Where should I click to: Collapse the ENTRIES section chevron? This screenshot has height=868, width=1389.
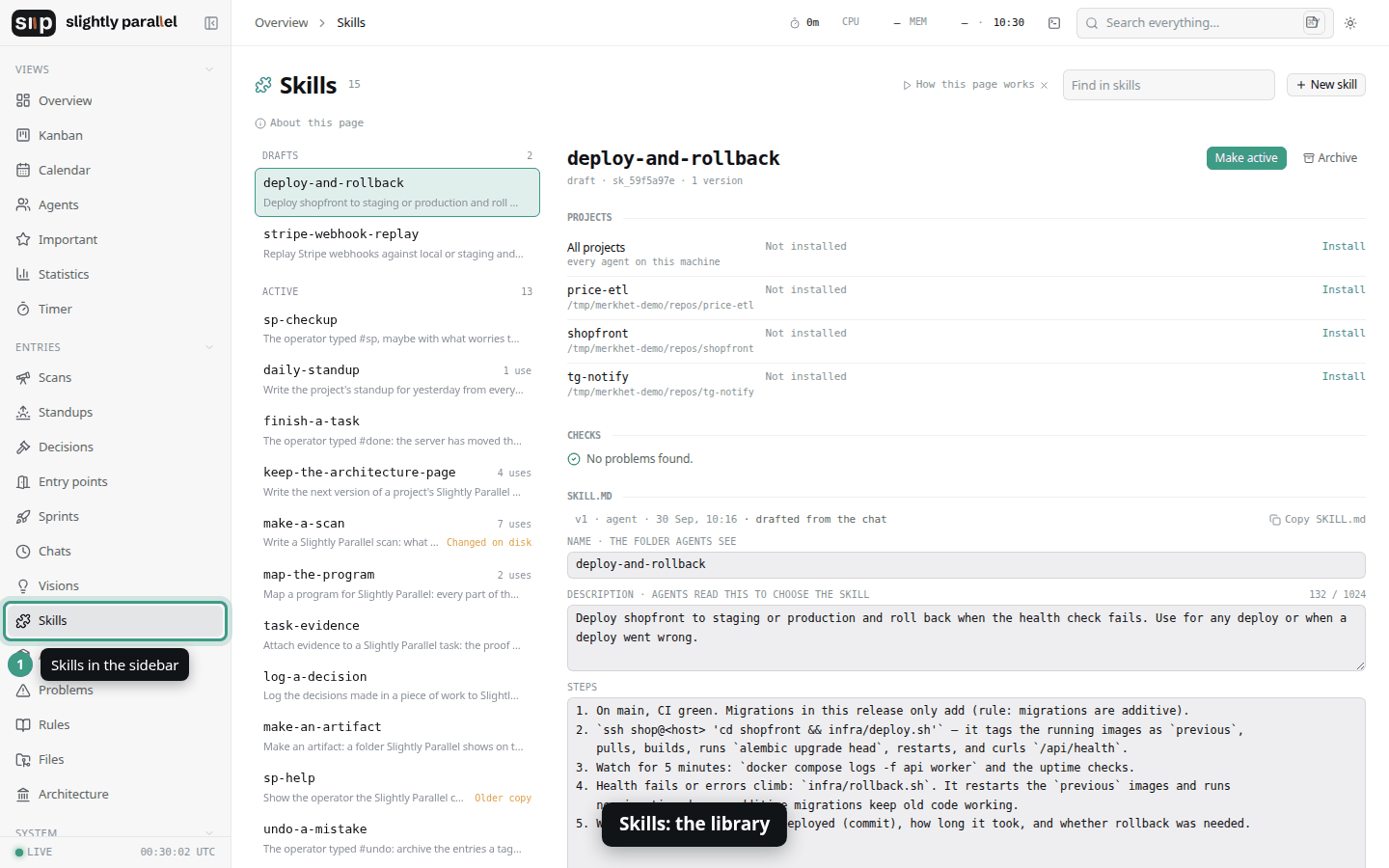pyautogui.click(x=209, y=347)
